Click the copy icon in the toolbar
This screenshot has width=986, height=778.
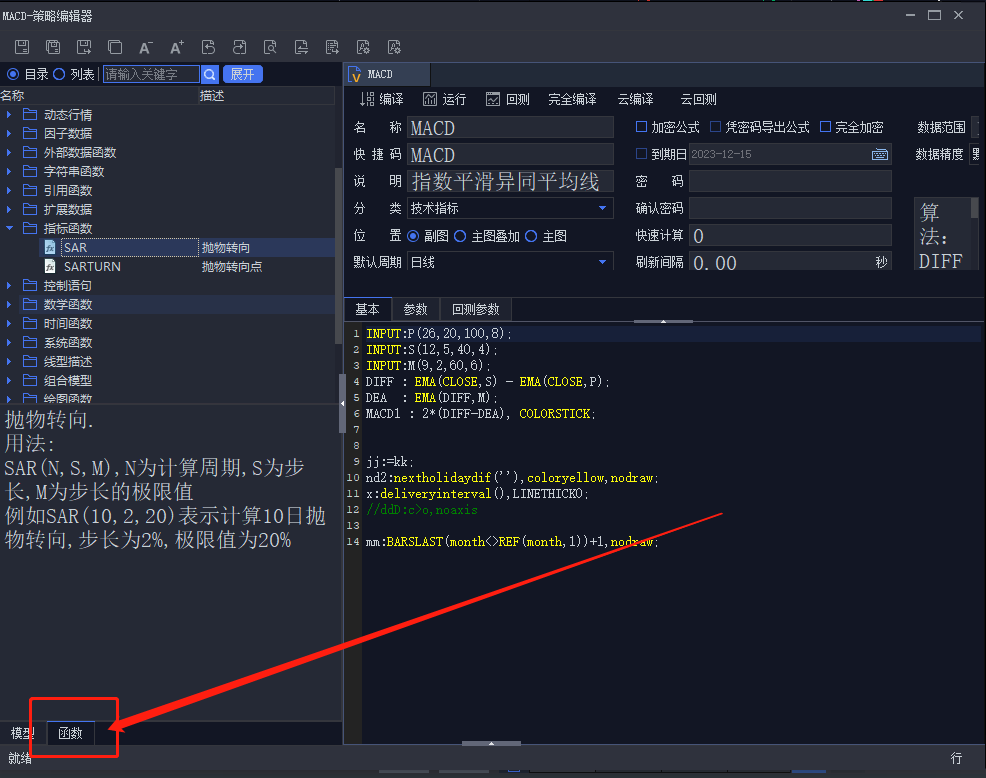click(114, 47)
